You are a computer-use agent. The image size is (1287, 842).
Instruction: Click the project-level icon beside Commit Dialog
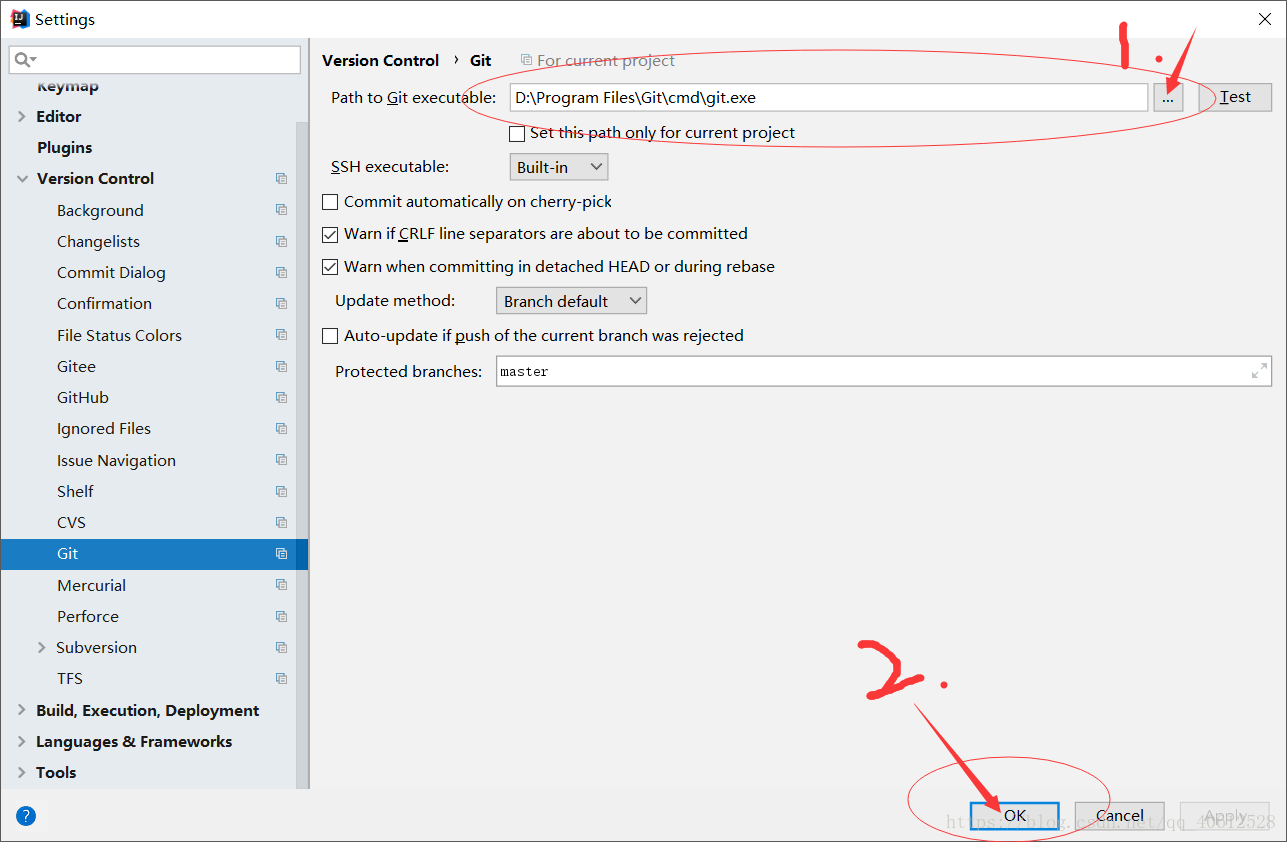coord(281,272)
